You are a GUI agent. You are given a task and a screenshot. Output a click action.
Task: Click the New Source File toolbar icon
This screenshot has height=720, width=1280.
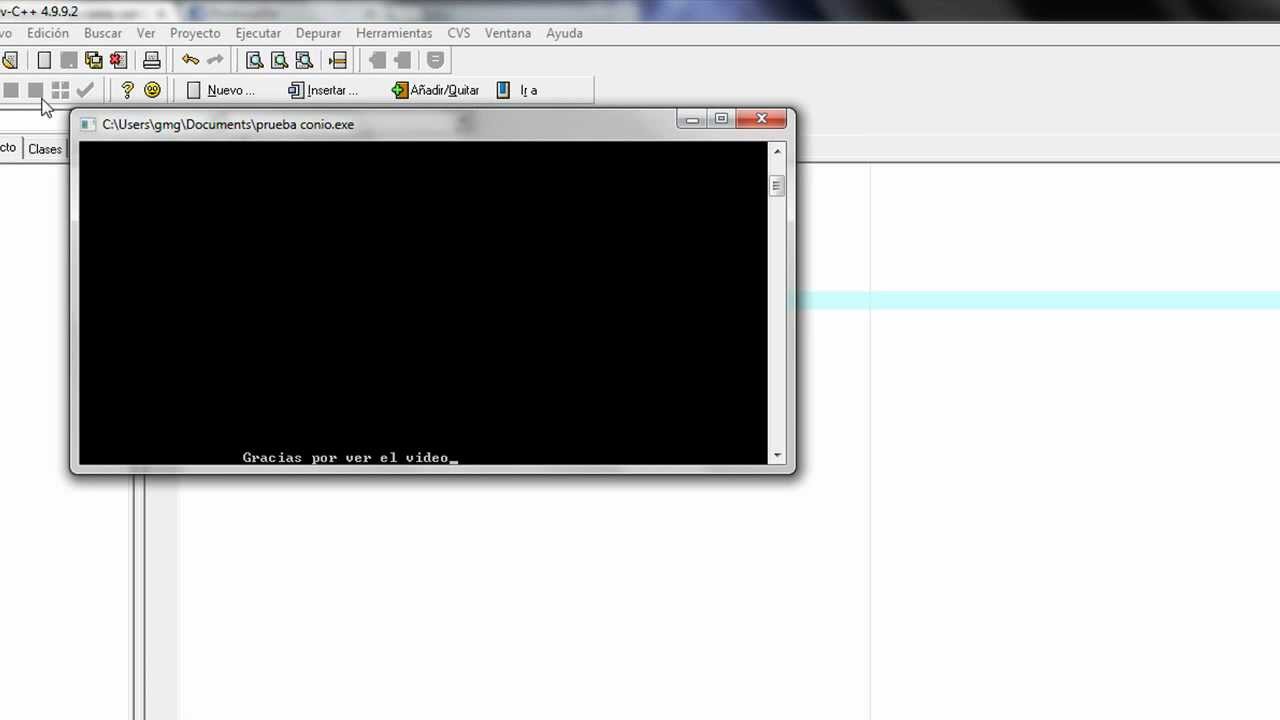point(44,60)
